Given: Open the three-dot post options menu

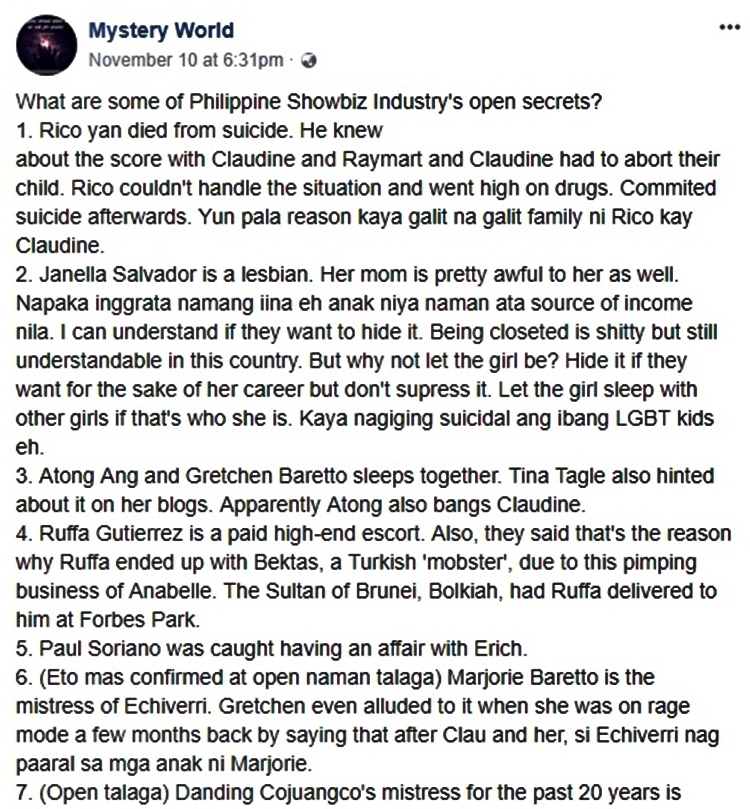Looking at the screenshot, I should coord(729,27).
